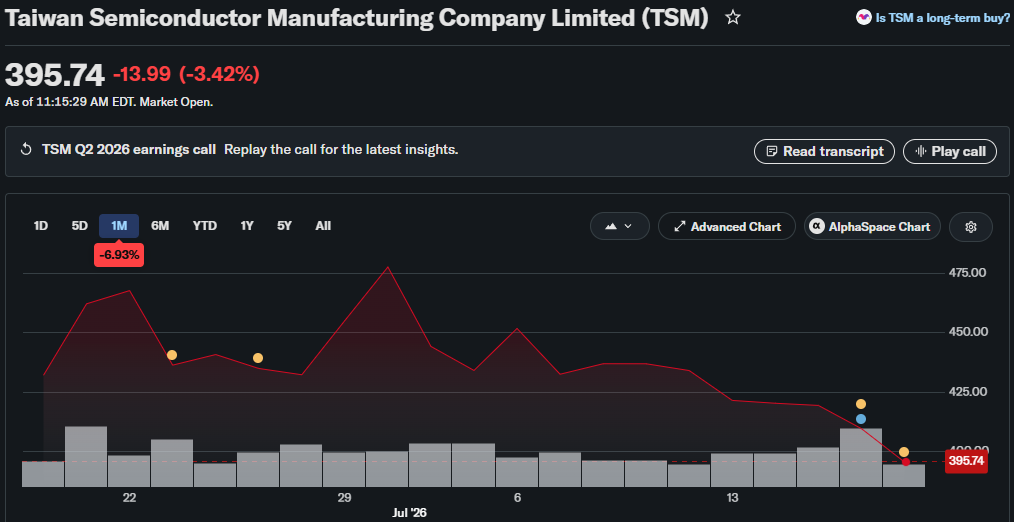Click the 395.74 red price label on axis
Screen dimensions: 1014x522
[966, 461]
